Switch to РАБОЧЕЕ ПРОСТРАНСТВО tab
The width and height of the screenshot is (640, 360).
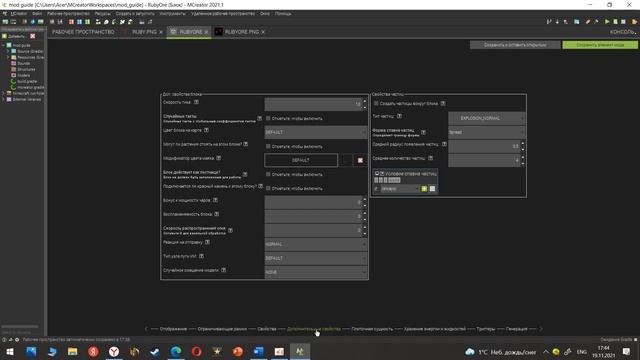coord(83,32)
